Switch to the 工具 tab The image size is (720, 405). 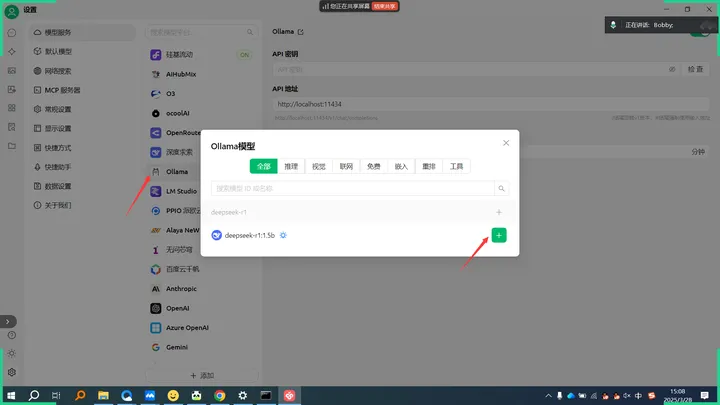click(x=456, y=166)
